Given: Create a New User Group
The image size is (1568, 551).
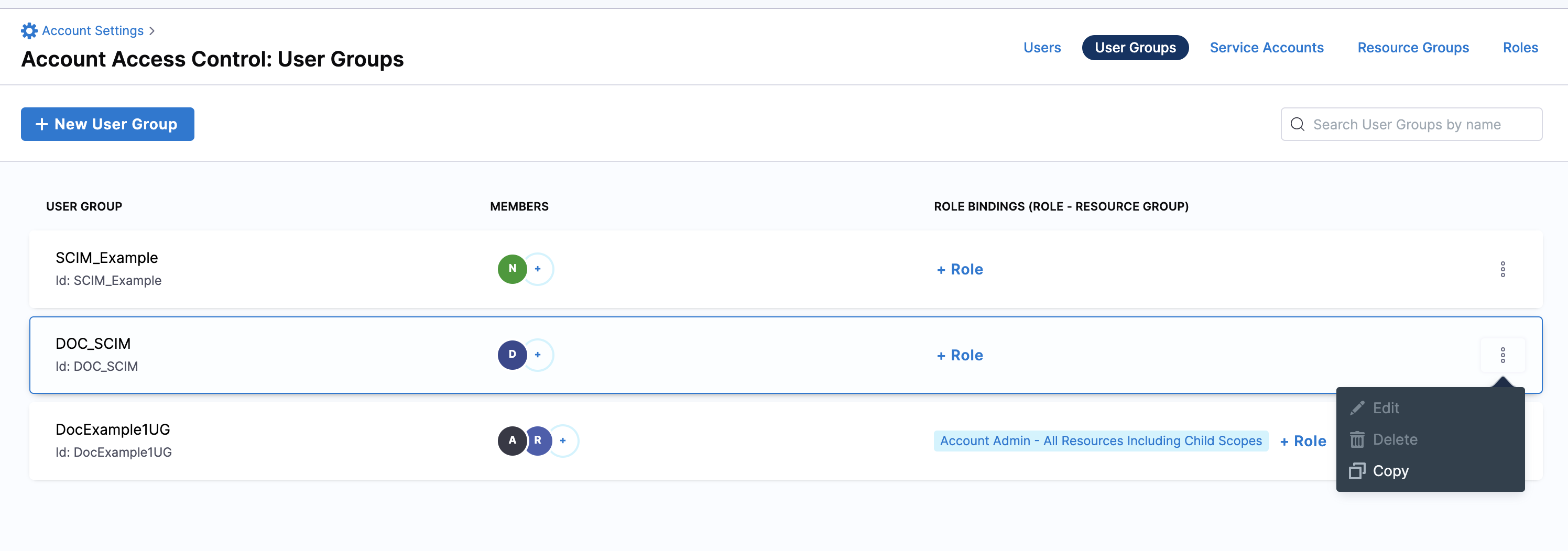Looking at the screenshot, I should point(107,124).
